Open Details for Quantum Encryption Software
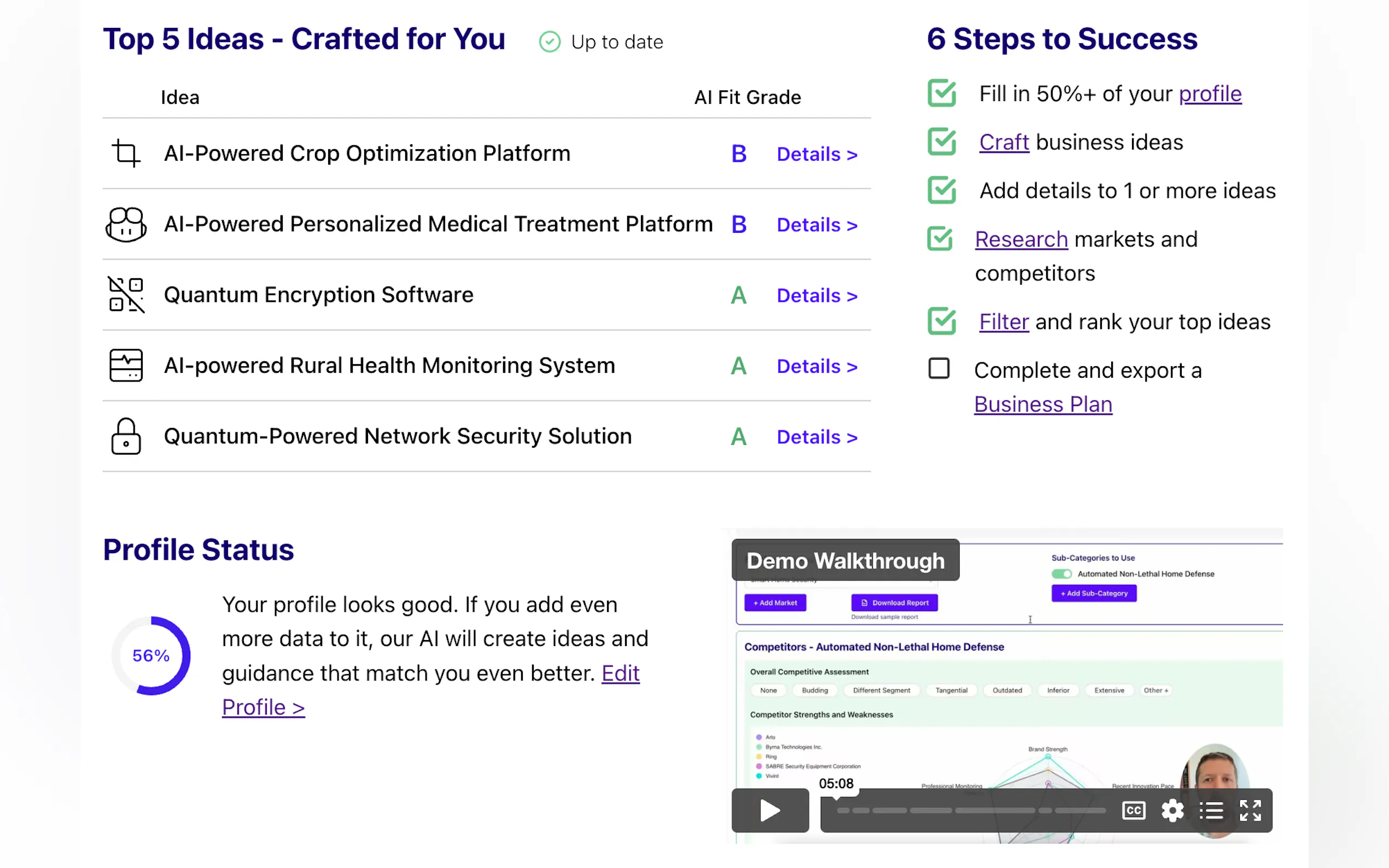 click(816, 296)
